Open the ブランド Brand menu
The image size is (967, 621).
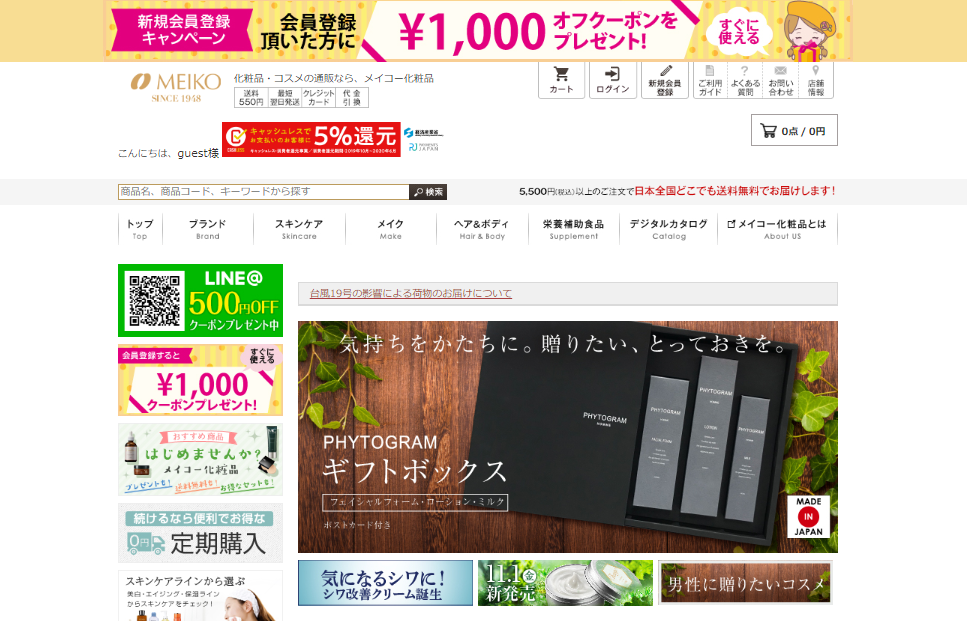[208, 229]
